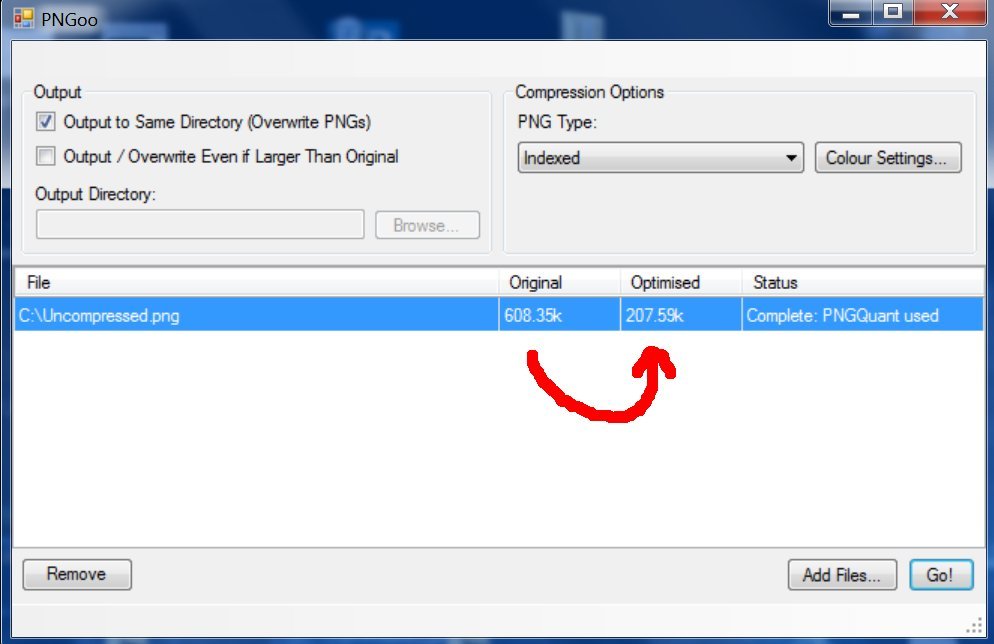Image resolution: width=994 pixels, height=644 pixels.
Task: Minimize the PNGoo window
Action: click(x=851, y=12)
